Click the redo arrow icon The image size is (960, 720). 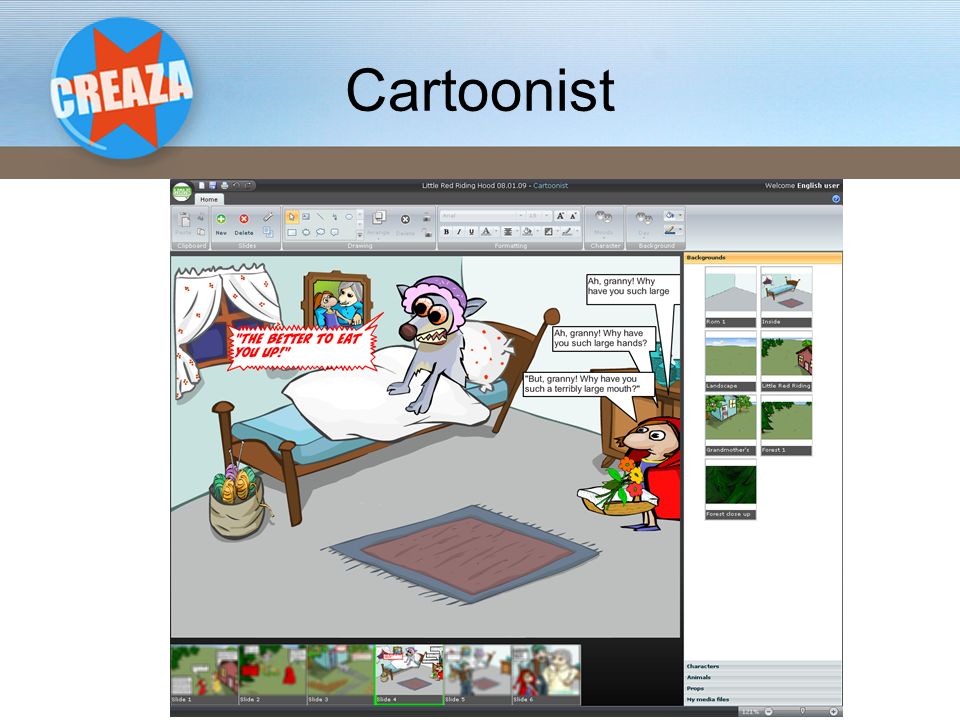(248, 185)
